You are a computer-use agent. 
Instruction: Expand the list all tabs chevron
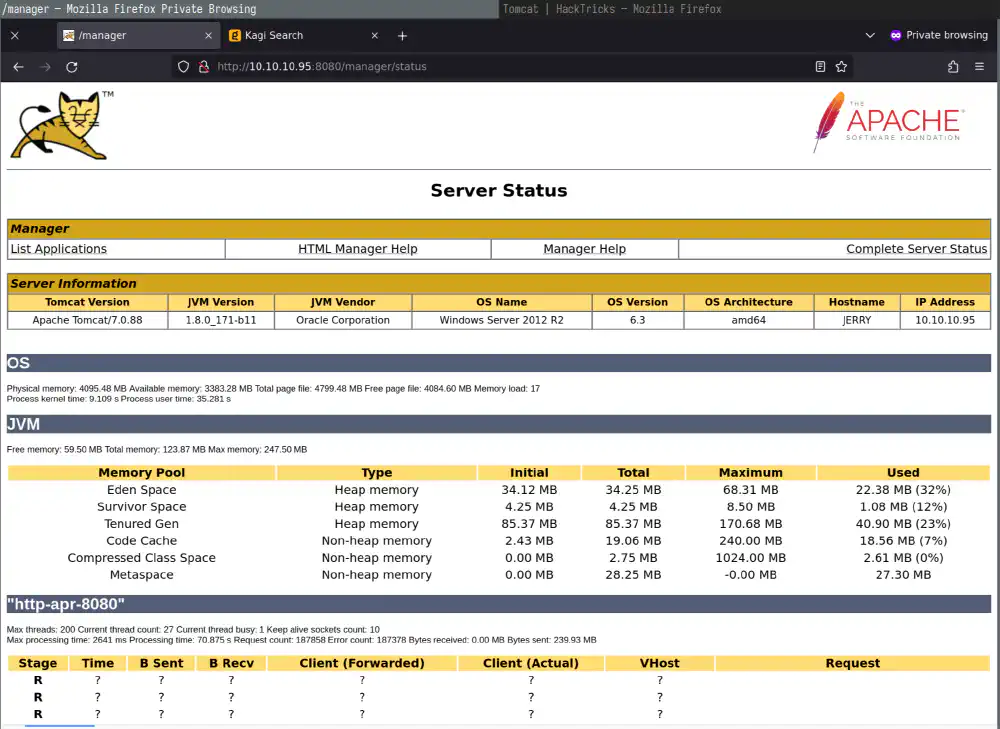(870, 35)
